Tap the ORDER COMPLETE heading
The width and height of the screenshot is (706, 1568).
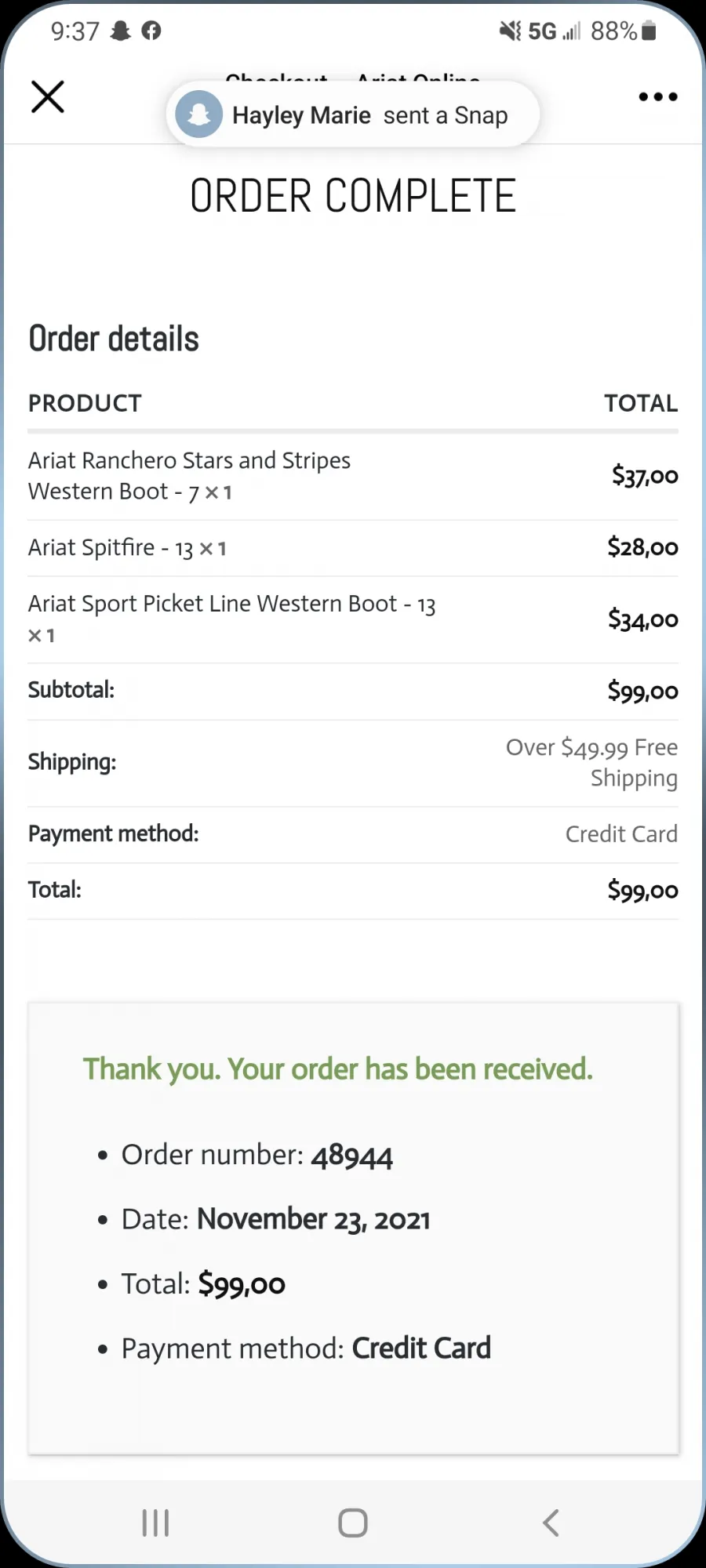[x=353, y=196]
